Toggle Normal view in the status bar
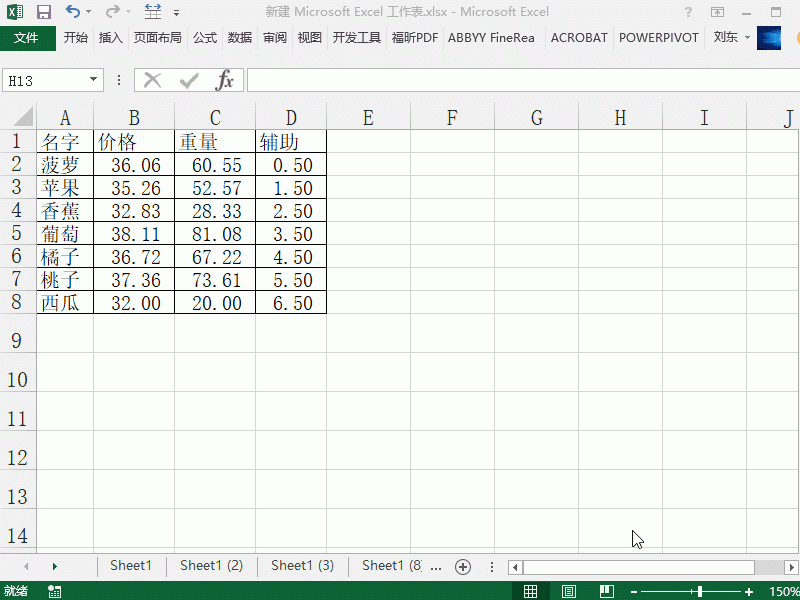This screenshot has height=600, width=800. (531, 590)
